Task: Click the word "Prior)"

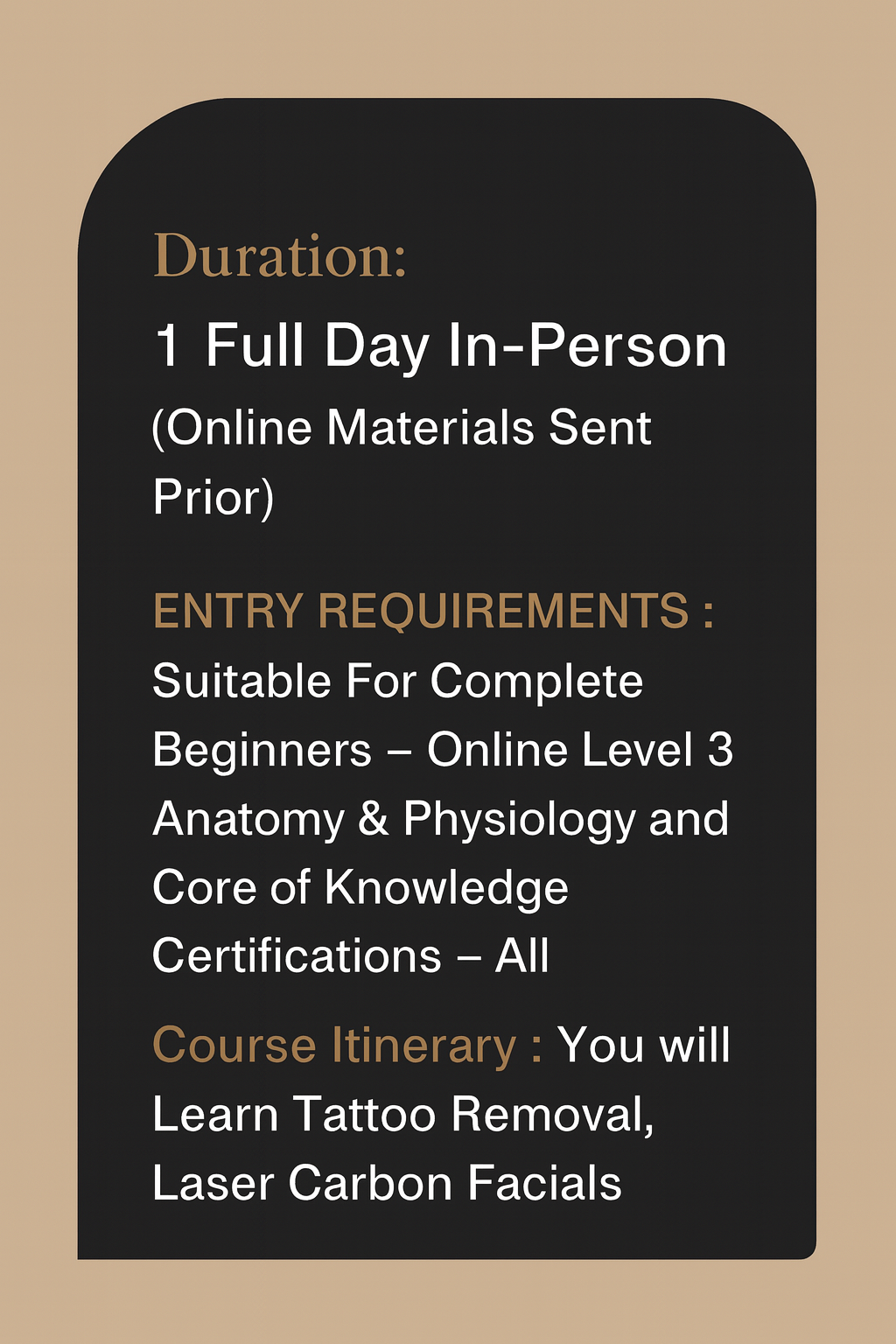Action: (x=213, y=497)
